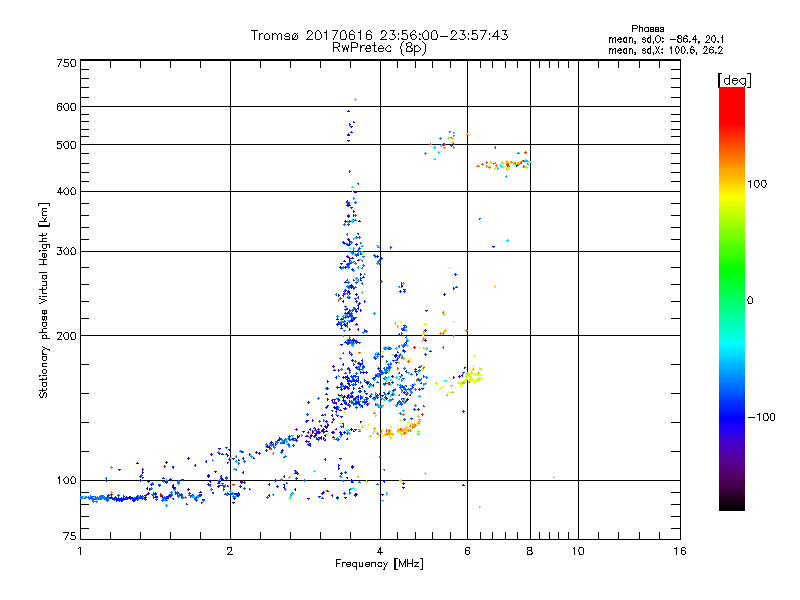Screen dimensions: 800x600
Task: Click the Frequency [MHz] axis label
Action: click(x=379, y=565)
